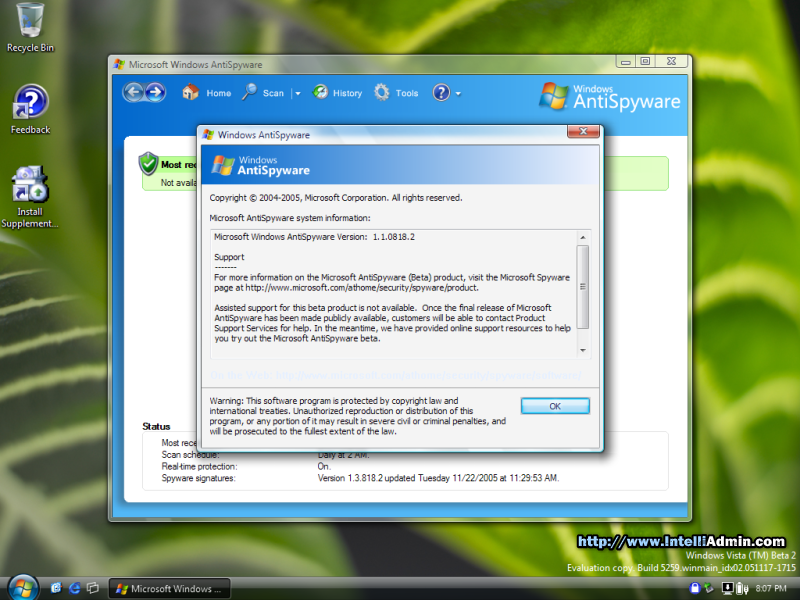
Task: Click the scroll up arrow in system information
Action: 583,237
